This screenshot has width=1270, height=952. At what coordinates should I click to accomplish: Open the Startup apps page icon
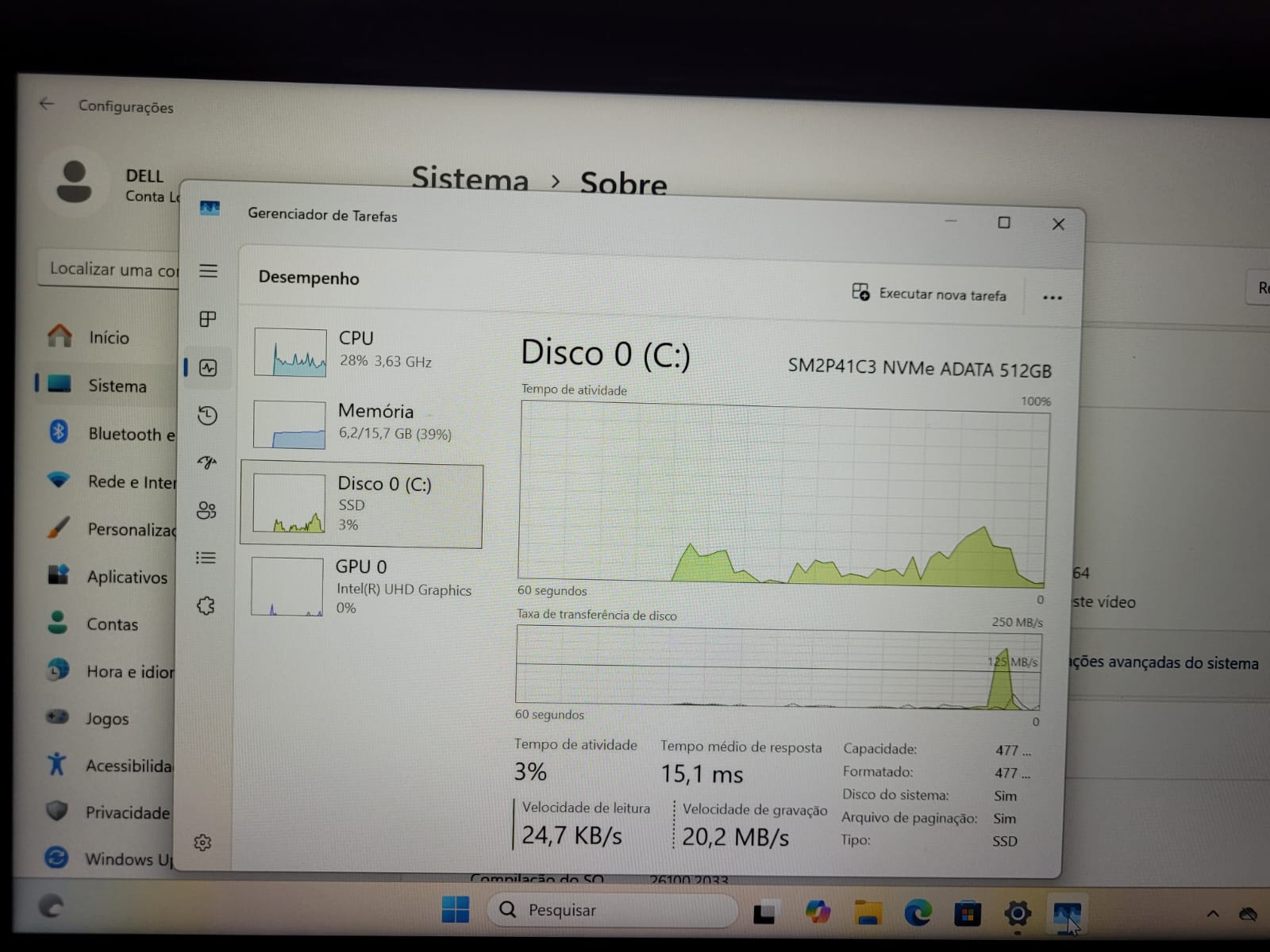click(207, 463)
